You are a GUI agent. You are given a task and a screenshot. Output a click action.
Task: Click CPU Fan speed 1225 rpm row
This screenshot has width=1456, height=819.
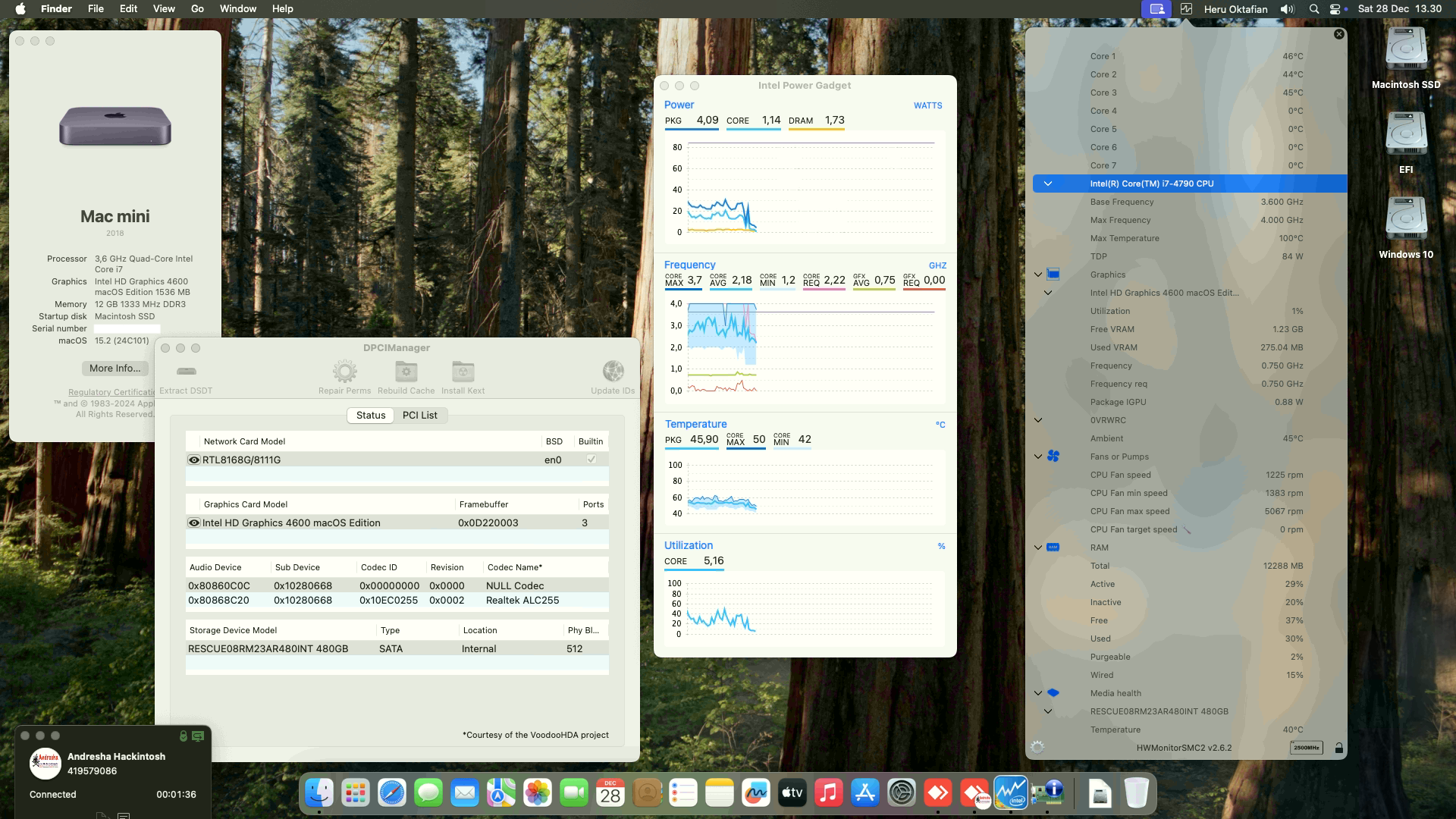1190,475
